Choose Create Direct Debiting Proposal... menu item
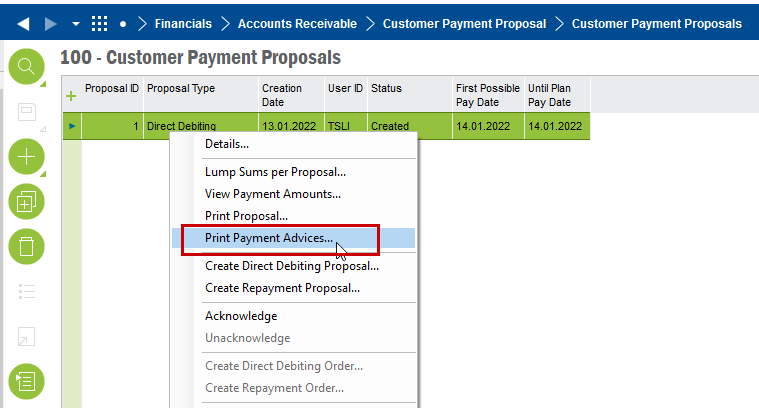This screenshot has width=759, height=408. pyautogui.click(x=294, y=266)
